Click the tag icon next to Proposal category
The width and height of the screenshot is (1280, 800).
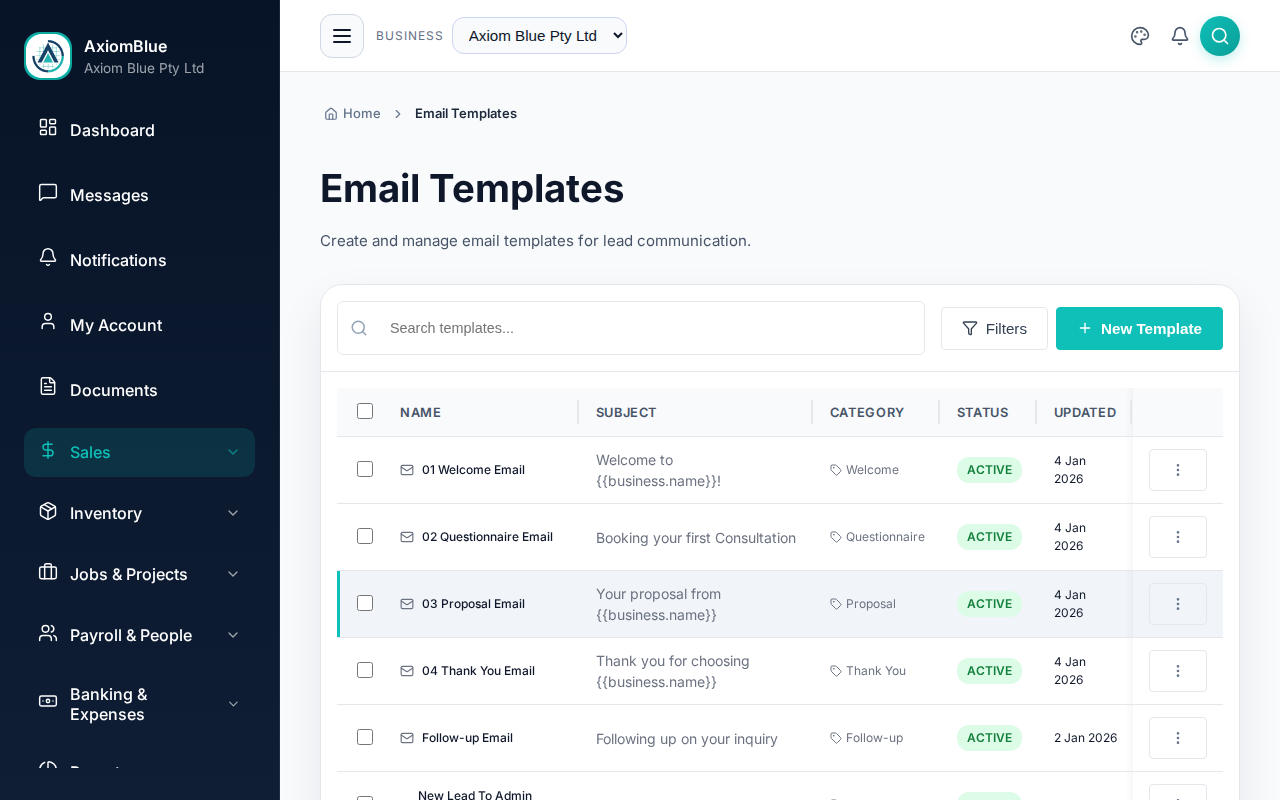pos(836,604)
